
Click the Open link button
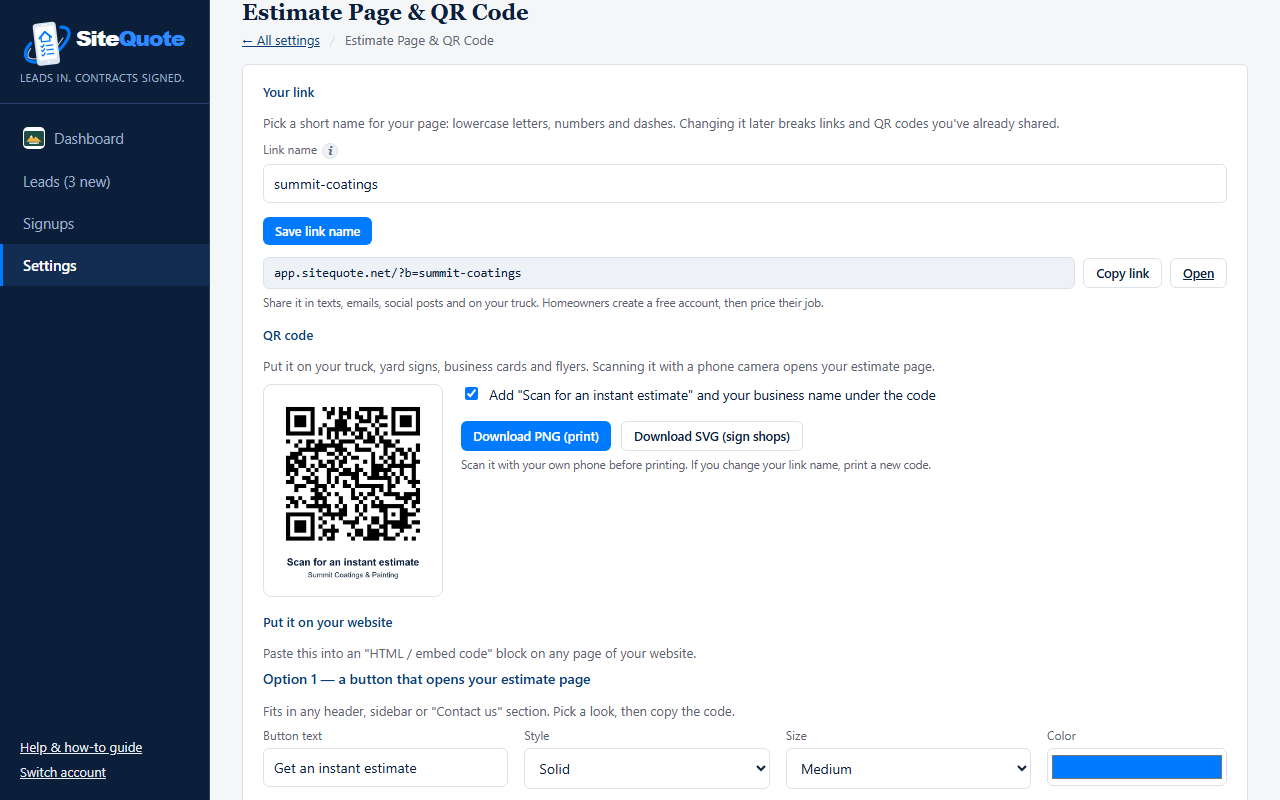pyautogui.click(x=1198, y=273)
